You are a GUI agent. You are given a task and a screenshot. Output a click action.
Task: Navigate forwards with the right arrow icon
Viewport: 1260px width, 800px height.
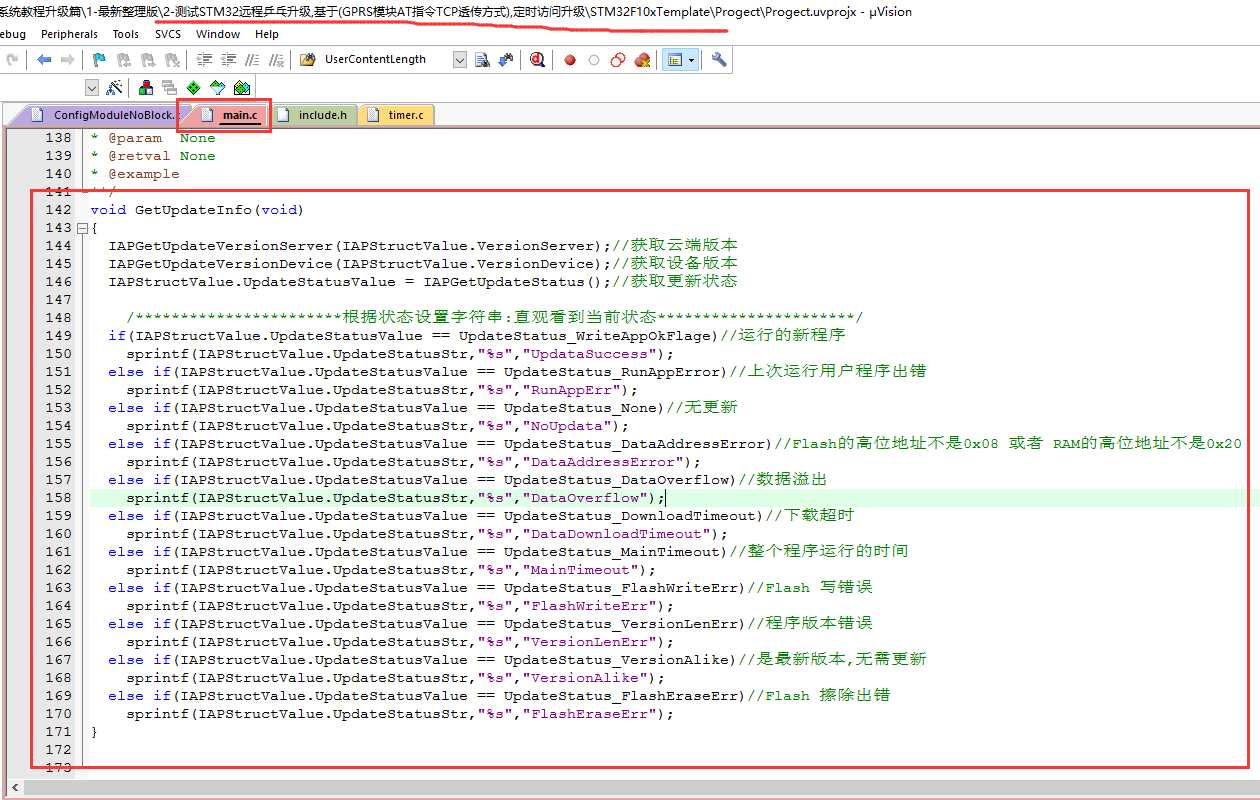67,60
